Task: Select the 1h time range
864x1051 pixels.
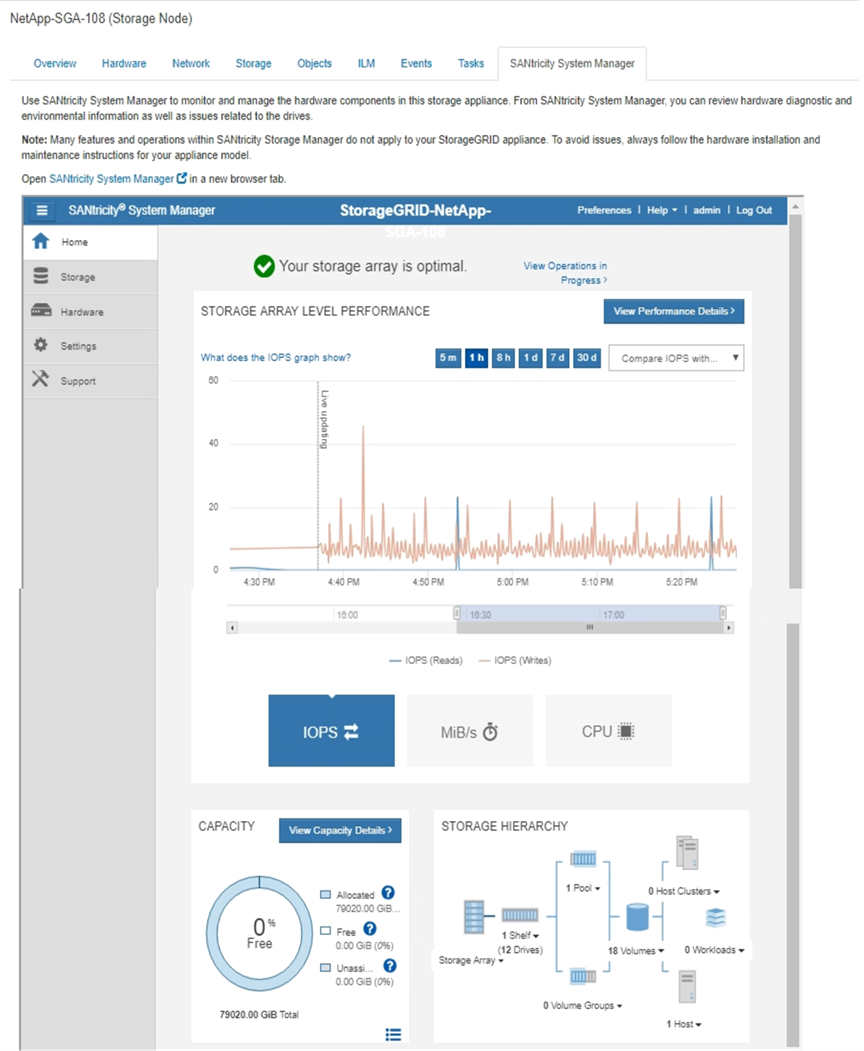Action: 476,358
